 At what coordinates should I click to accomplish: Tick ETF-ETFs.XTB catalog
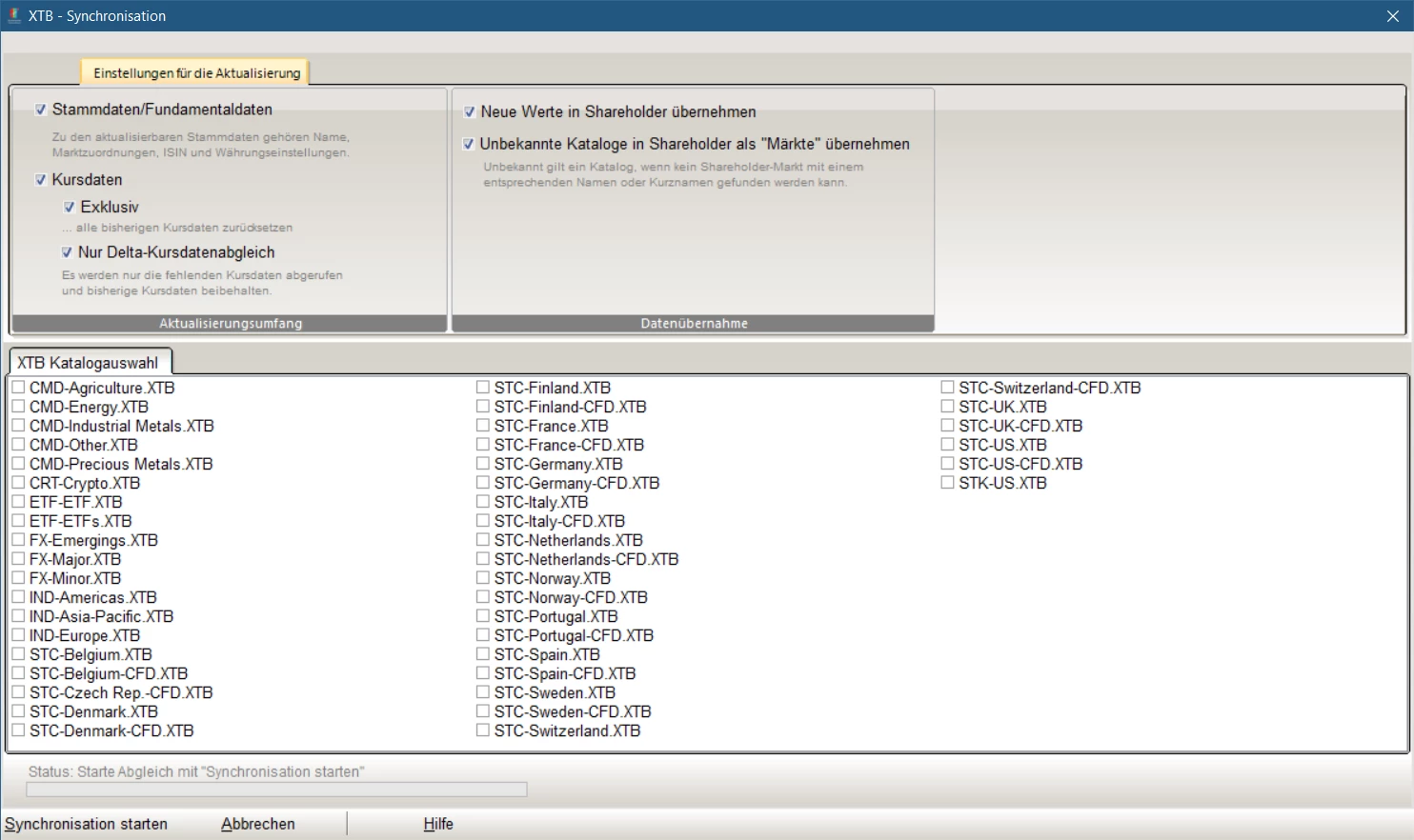point(18,521)
